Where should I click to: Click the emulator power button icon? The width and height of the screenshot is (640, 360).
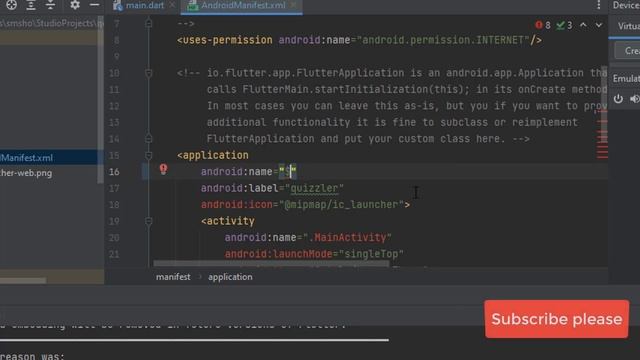coord(618,99)
